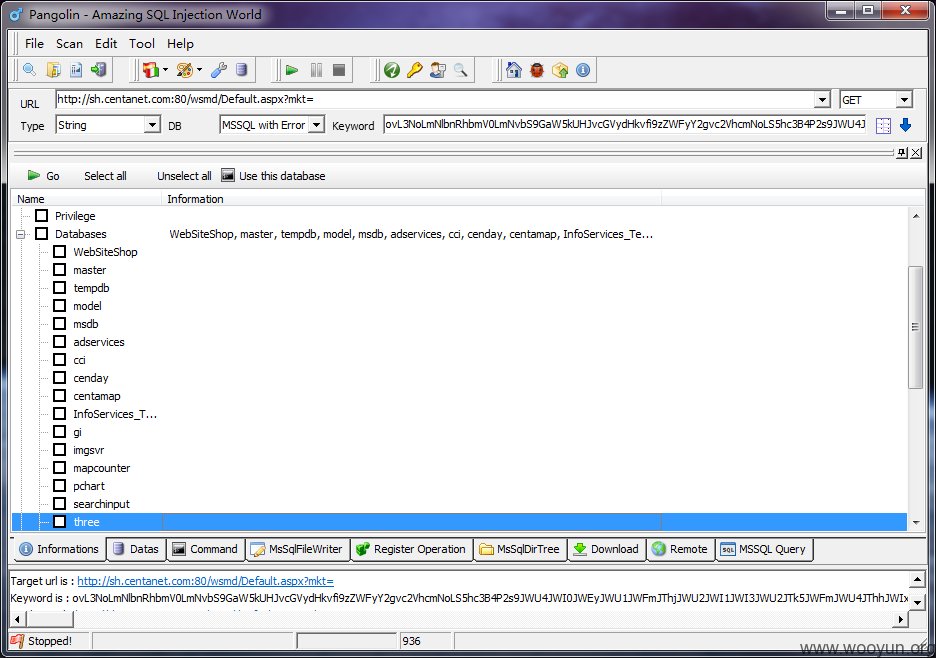This screenshot has width=936, height=658.
Task: Tick the centamap database checkbox
Action: (x=60, y=395)
